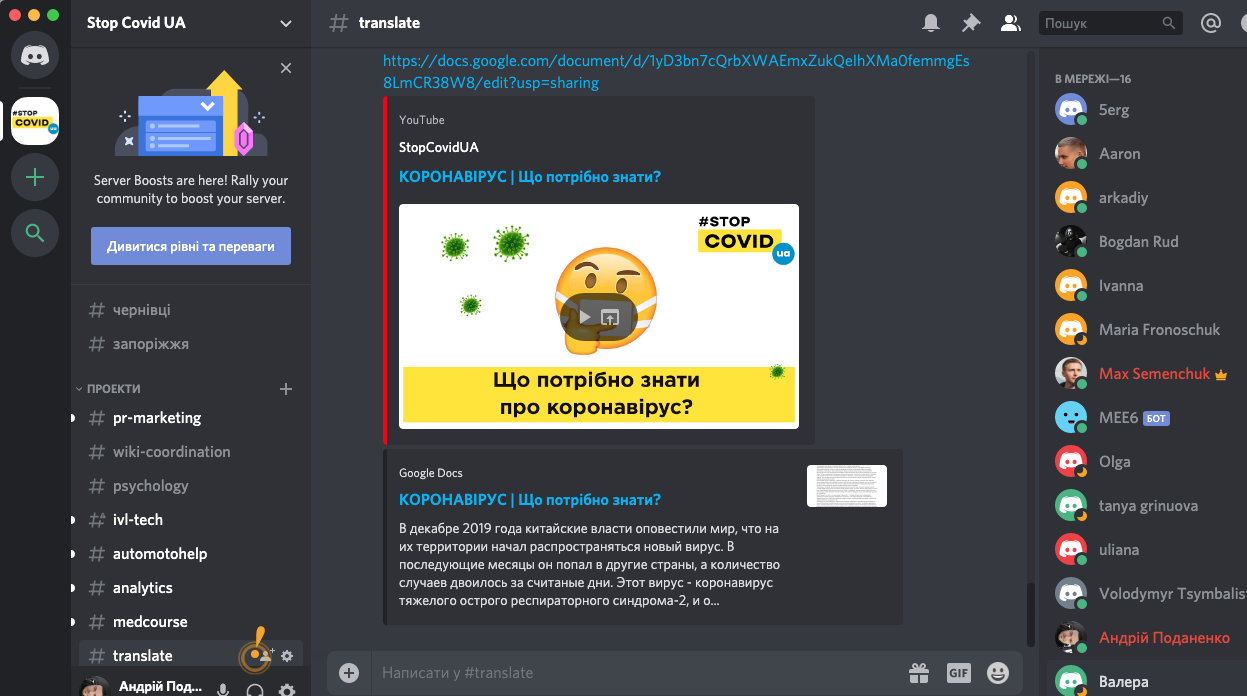Collapse the ПРОЕКТИ channel category
The image size is (1247, 696).
coord(113,389)
